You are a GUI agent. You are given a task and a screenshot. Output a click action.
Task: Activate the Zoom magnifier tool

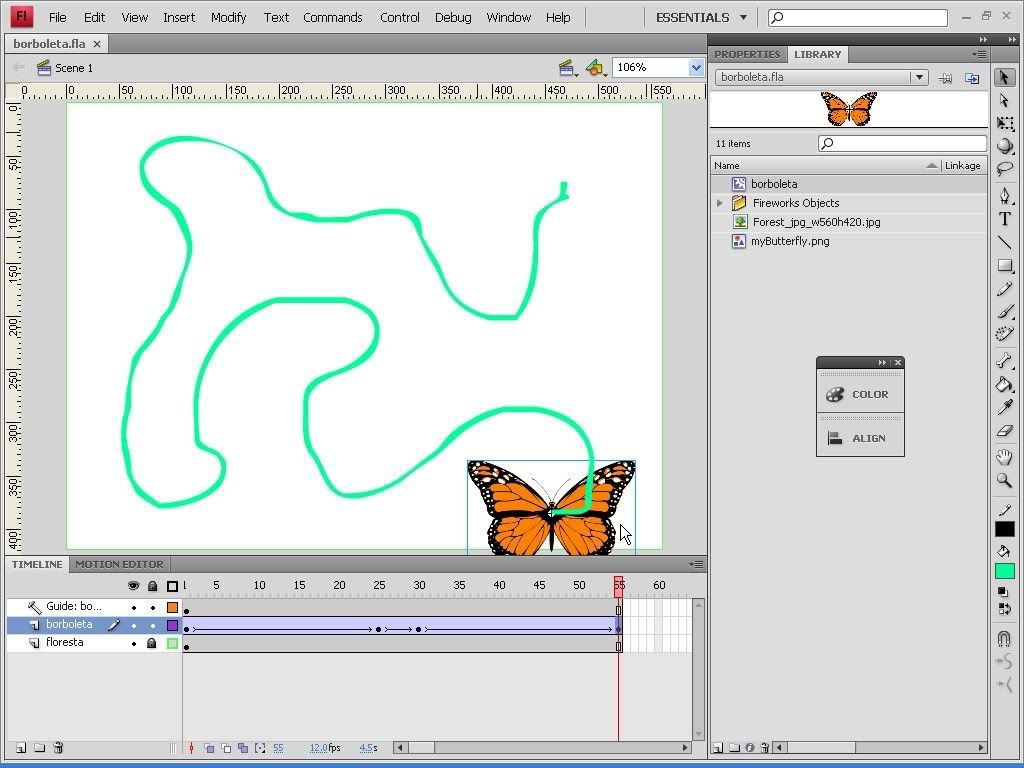click(x=1005, y=481)
